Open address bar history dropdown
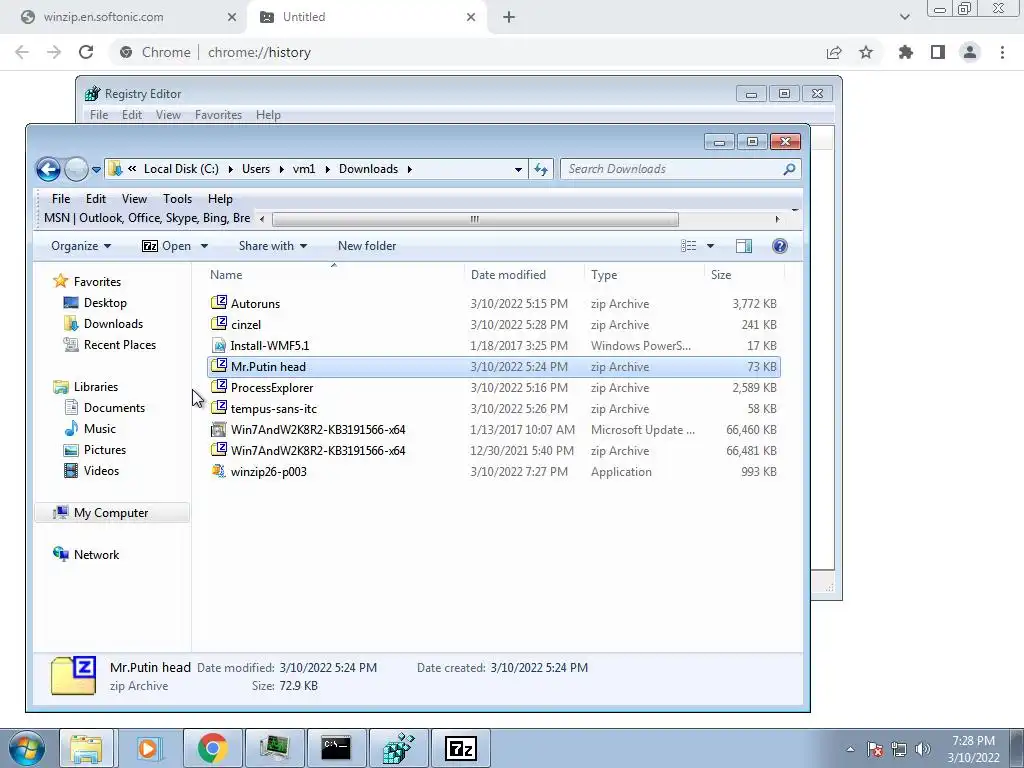Viewport: 1024px width, 768px height. (518, 169)
